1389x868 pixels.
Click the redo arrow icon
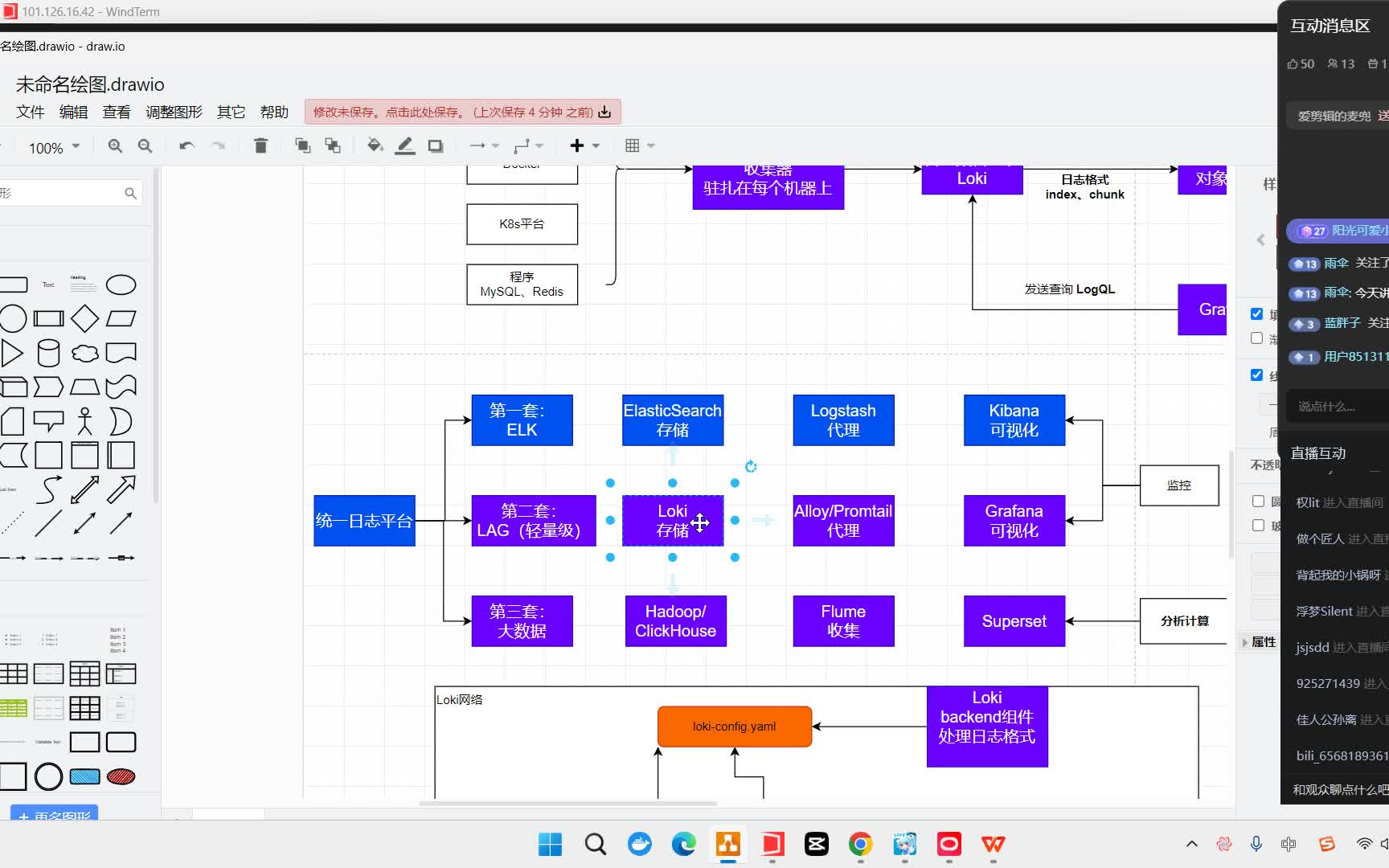point(218,145)
